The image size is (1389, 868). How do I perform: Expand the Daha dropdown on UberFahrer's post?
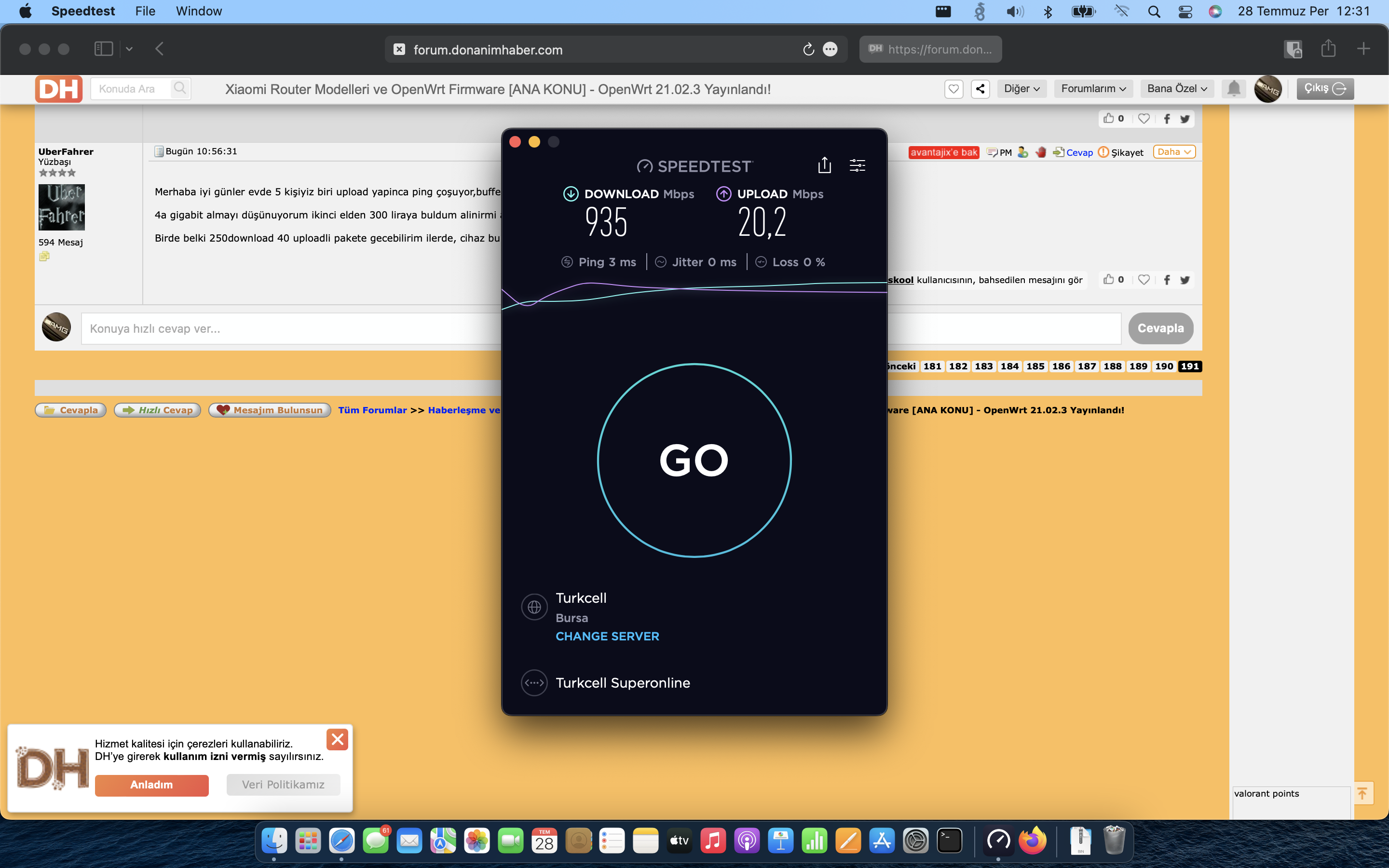point(1174,151)
